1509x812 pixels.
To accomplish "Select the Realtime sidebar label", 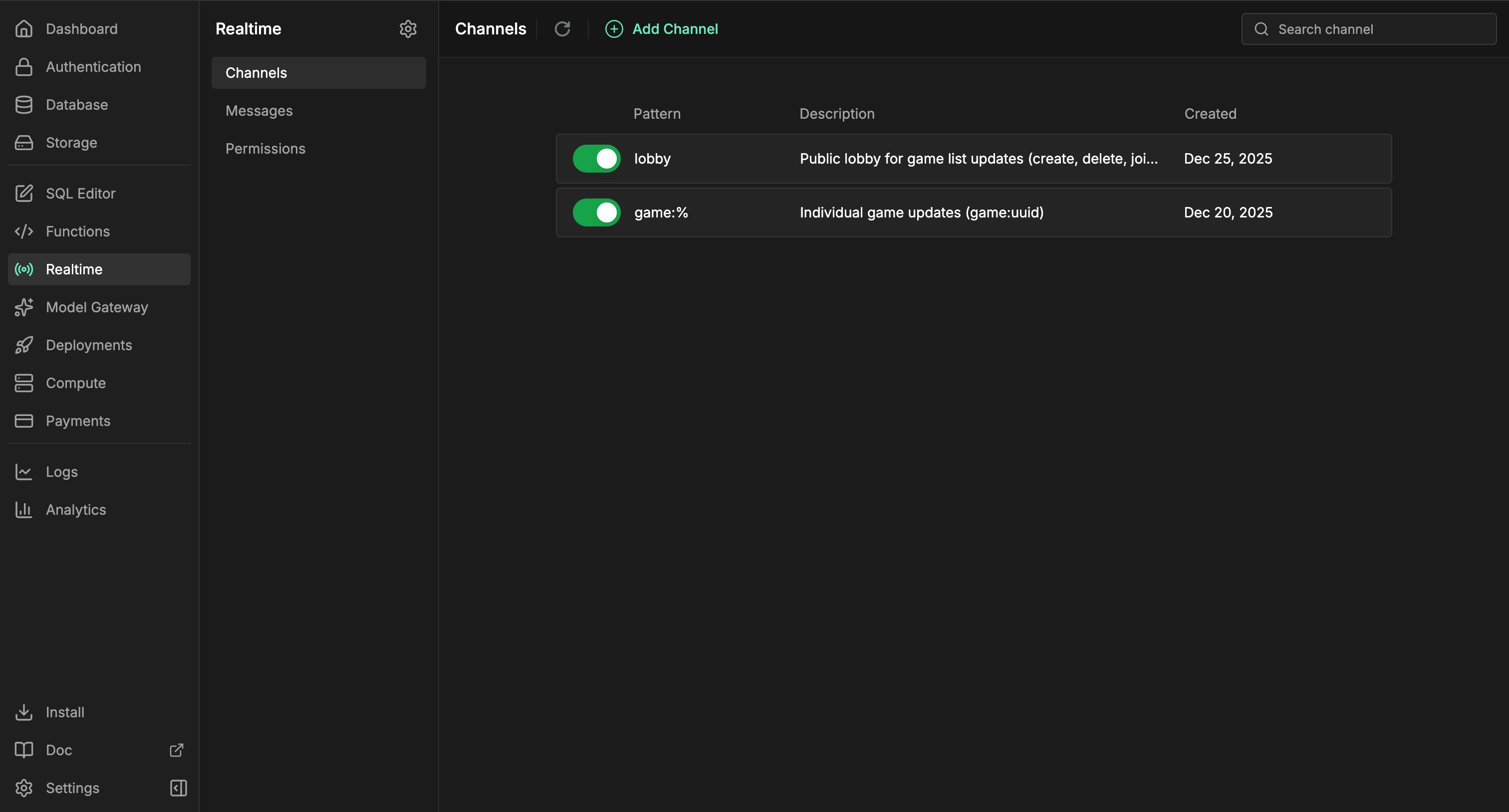I will point(74,269).
